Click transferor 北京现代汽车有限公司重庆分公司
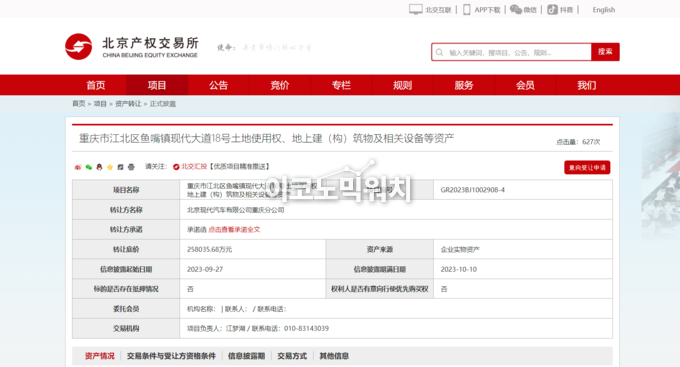Screen dimensions: 680x367 point(235,210)
